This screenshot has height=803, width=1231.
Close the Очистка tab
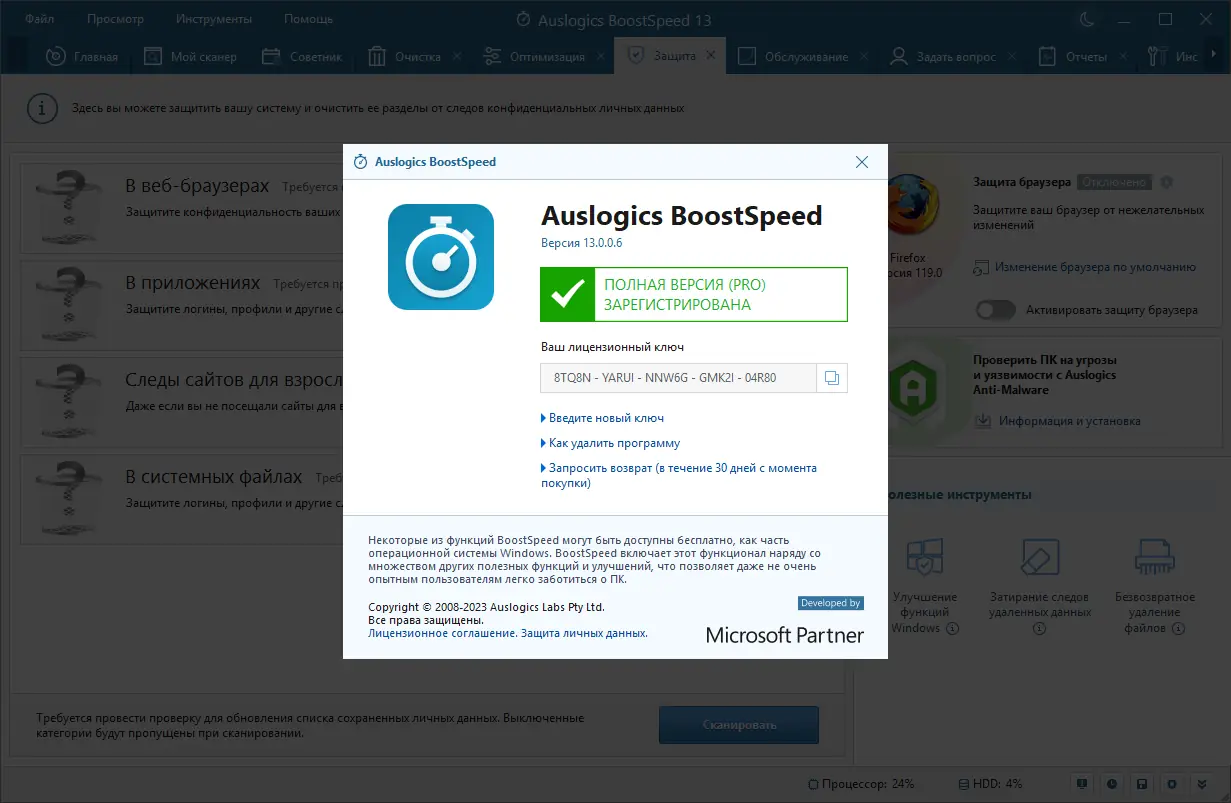point(457,56)
